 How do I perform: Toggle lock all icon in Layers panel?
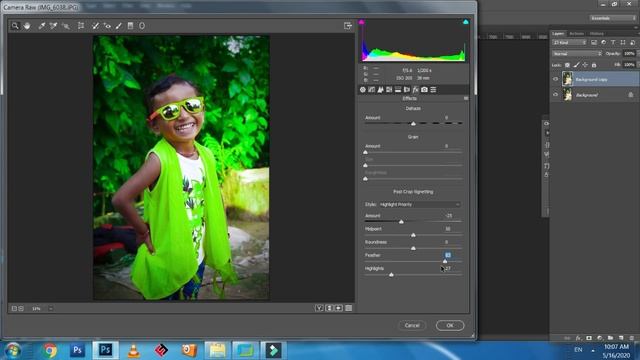coord(594,65)
